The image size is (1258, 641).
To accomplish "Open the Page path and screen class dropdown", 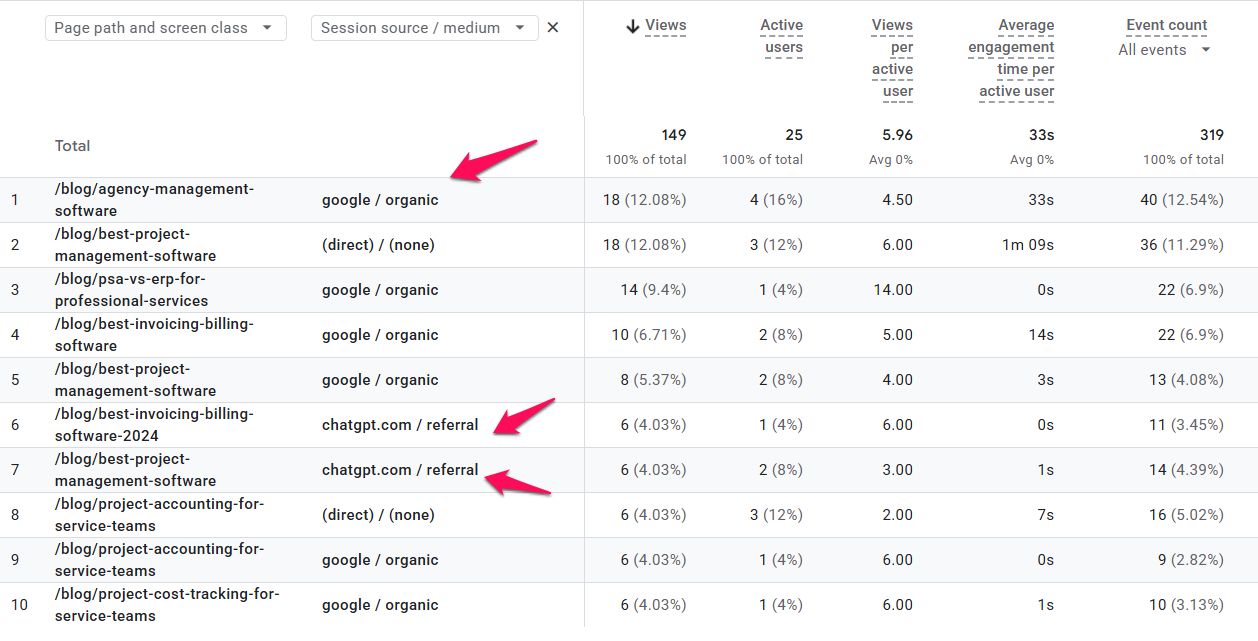I will pos(166,28).
